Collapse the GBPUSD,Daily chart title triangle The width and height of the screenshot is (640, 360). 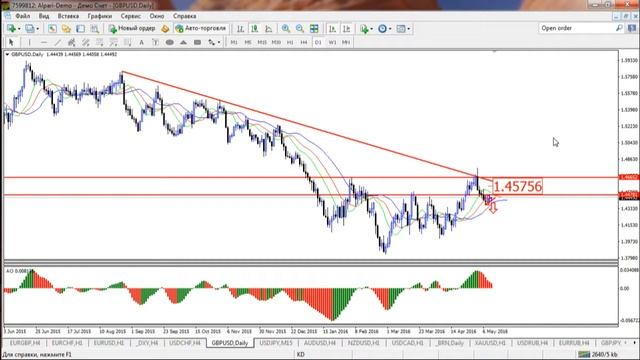(7, 54)
